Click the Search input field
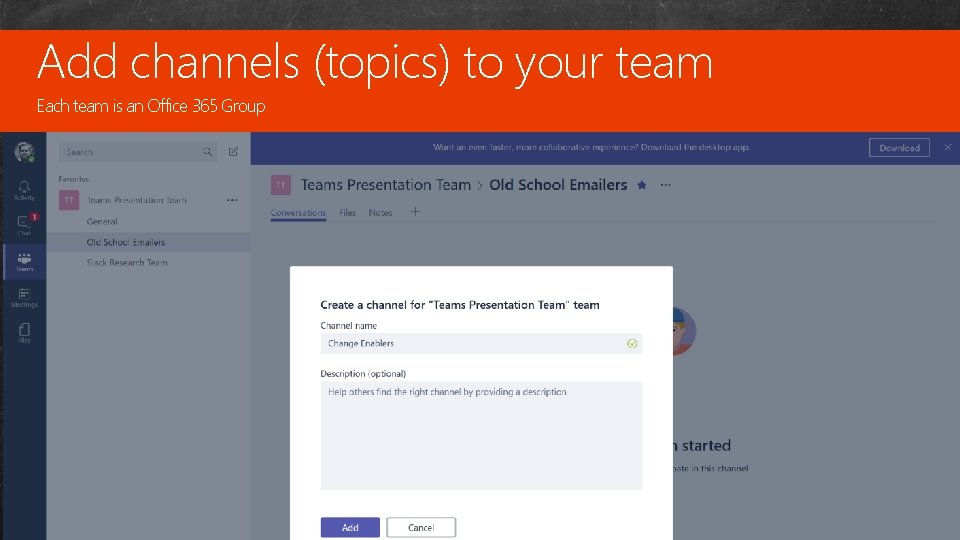The width and height of the screenshot is (960, 540). point(138,152)
